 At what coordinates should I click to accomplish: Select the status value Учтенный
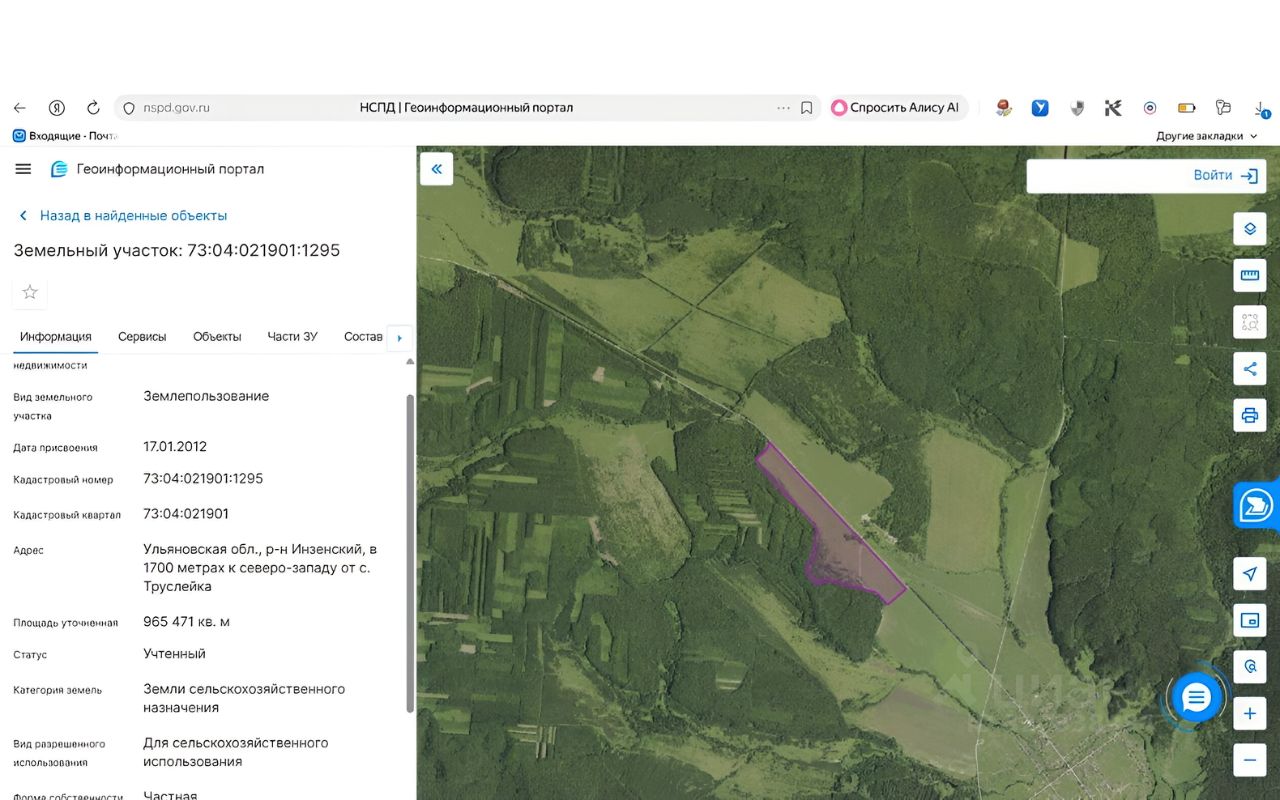coord(174,654)
